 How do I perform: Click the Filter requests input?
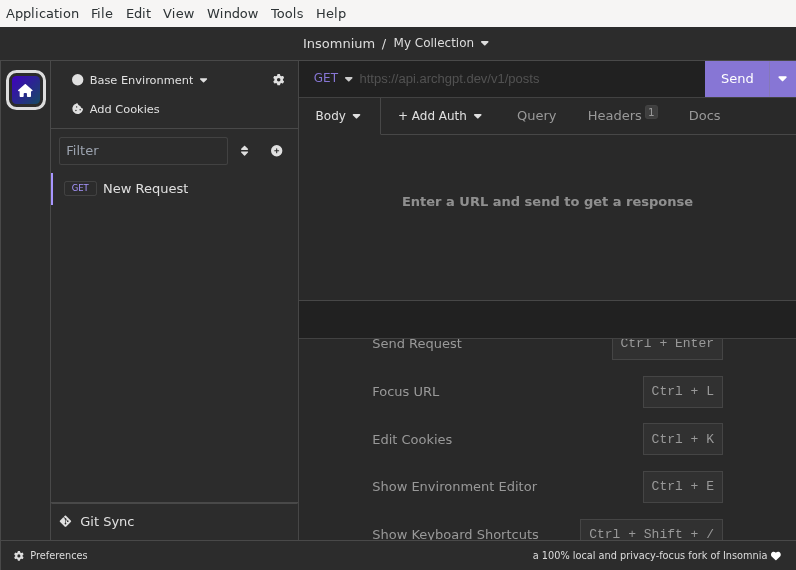coord(143,151)
